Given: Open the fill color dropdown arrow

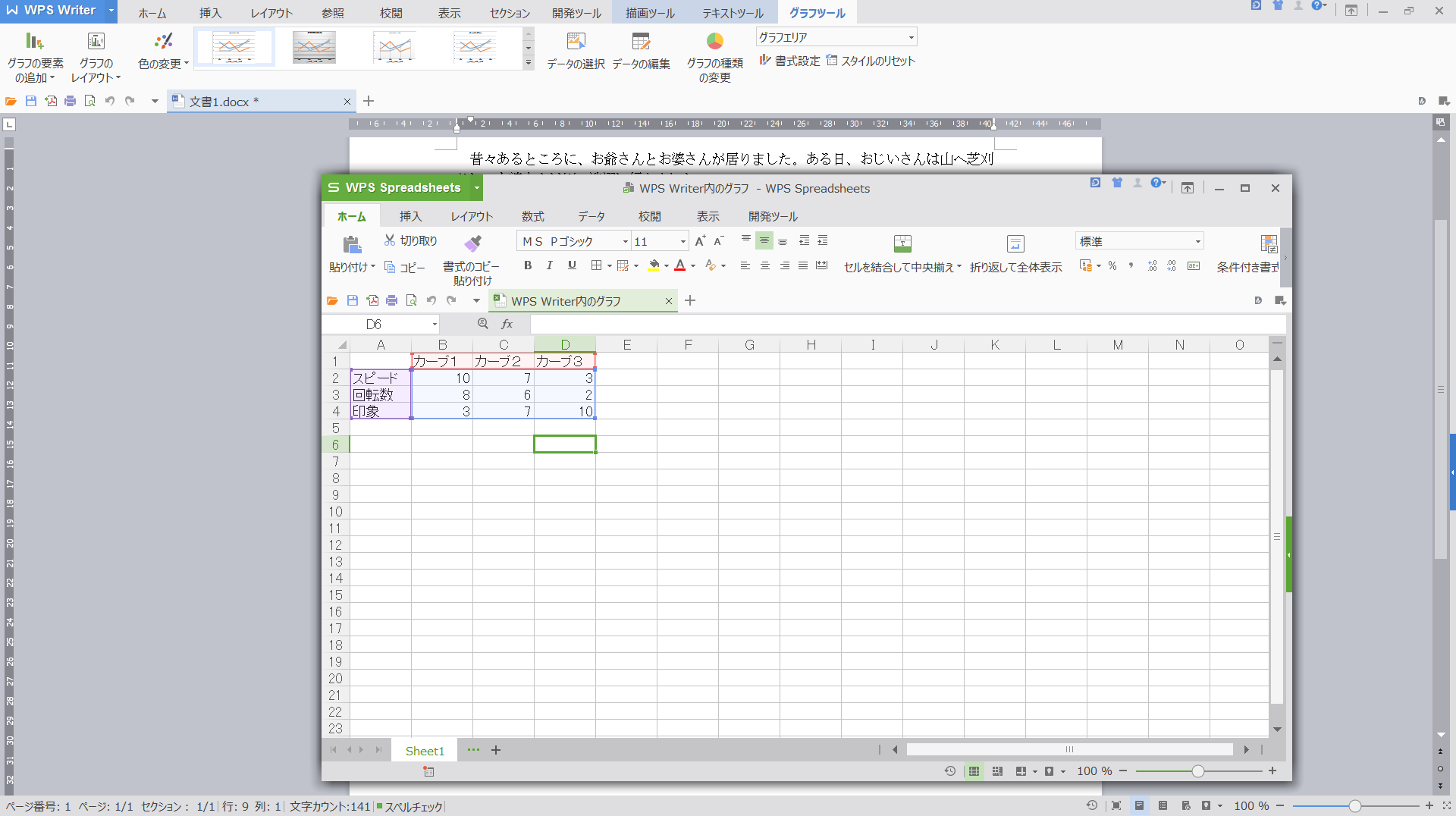Looking at the screenshot, I should pyautogui.click(x=667, y=266).
